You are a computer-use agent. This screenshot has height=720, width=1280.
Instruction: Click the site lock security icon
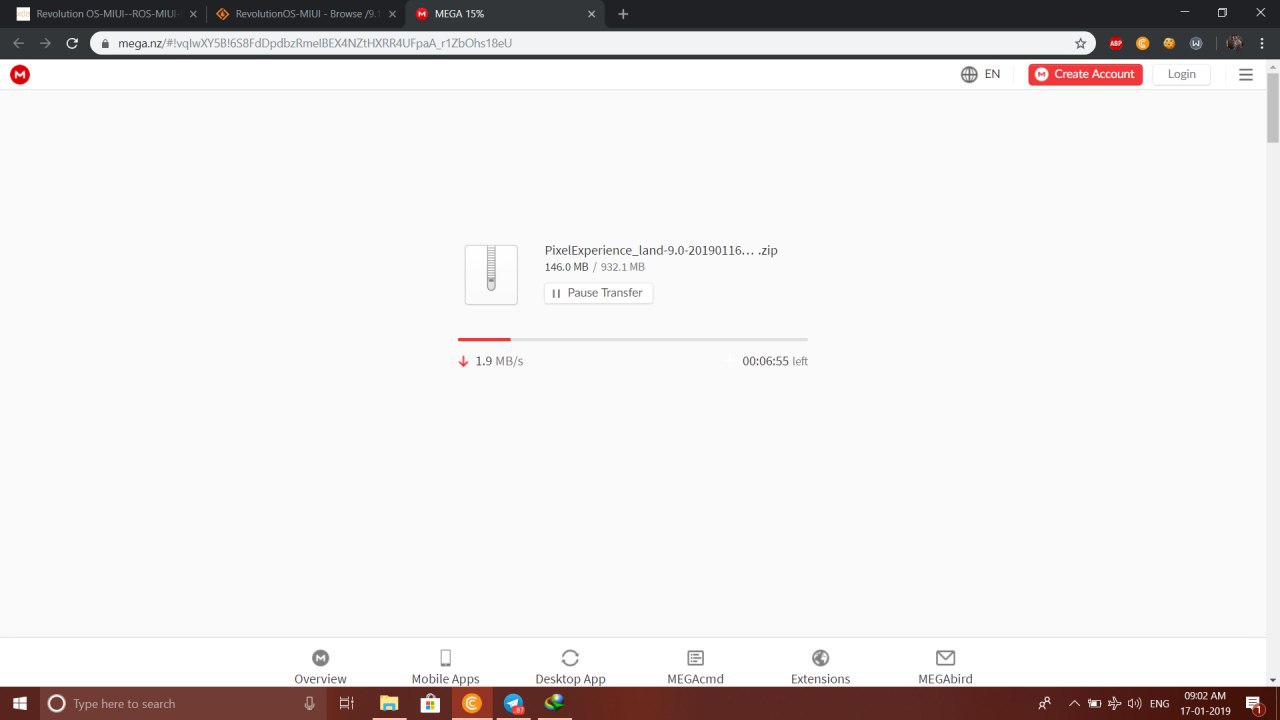(105, 43)
